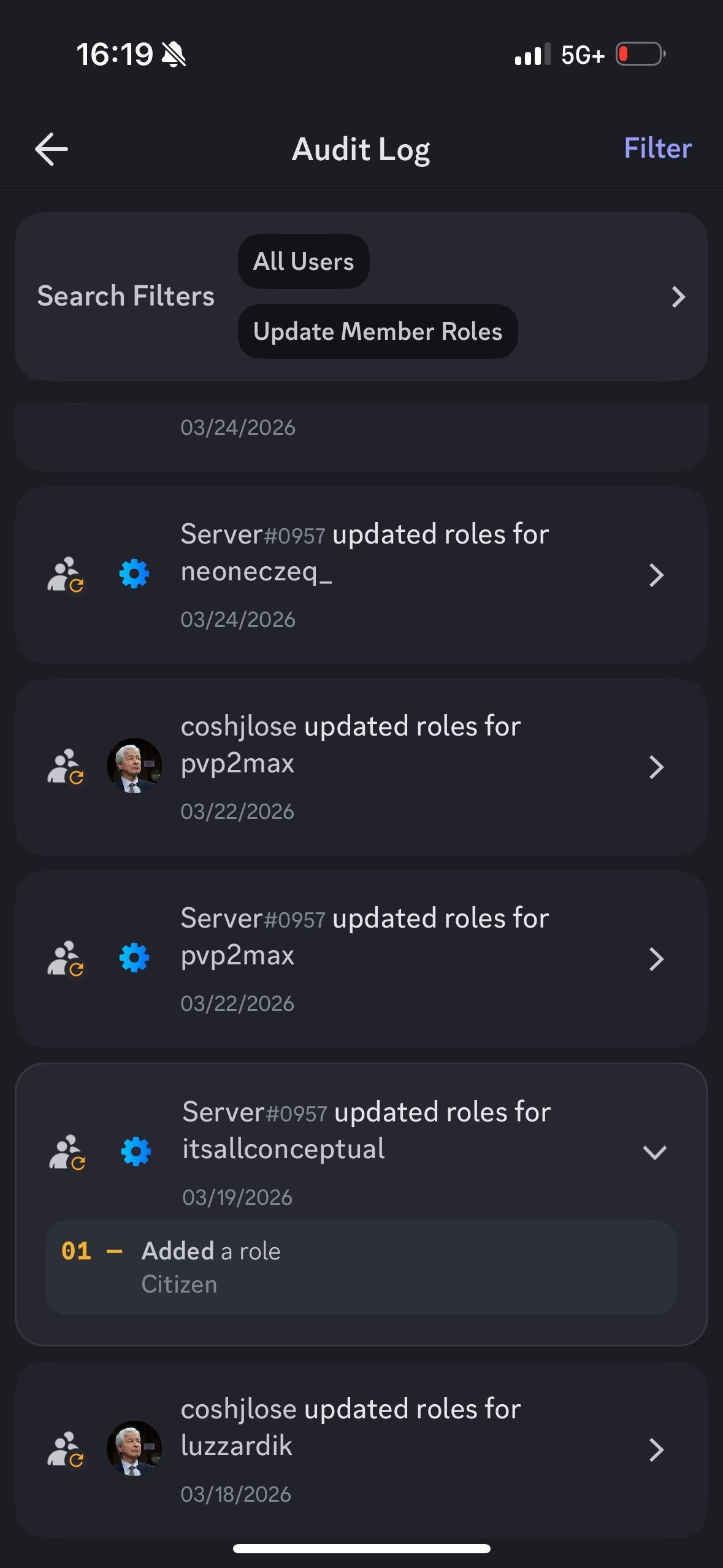This screenshot has width=723, height=1568.
Task: Expand Server entry for pvp2max chevron
Action: point(656,959)
